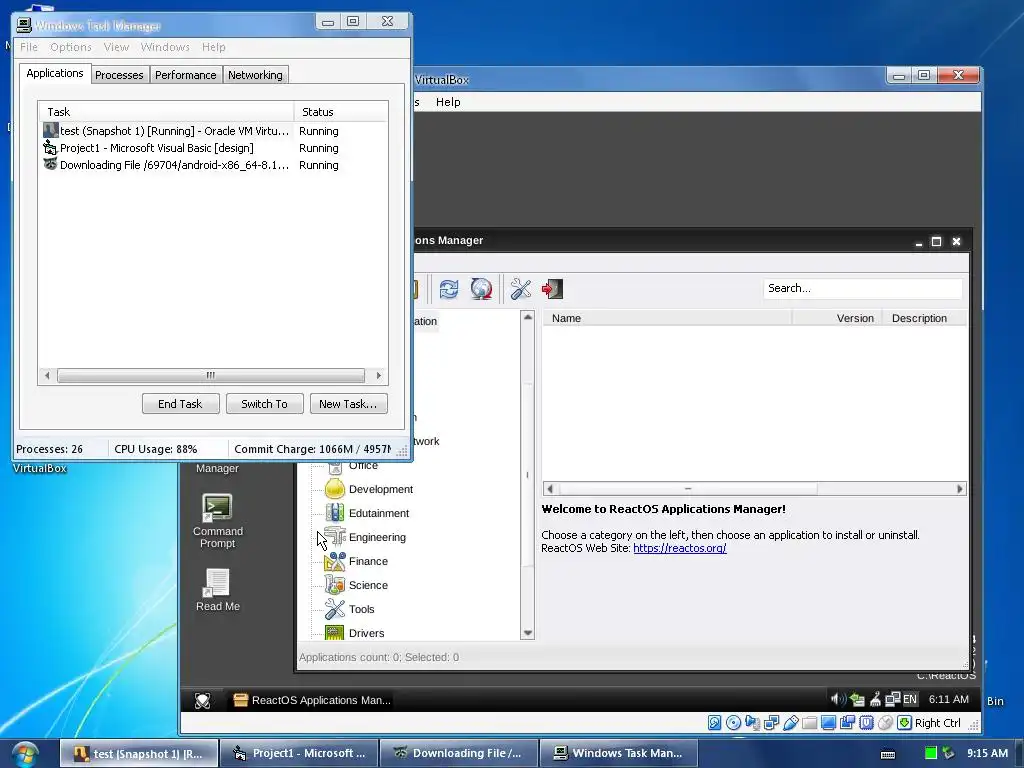This screenshot has height=768, width=1024.
Task: Click the VirtualBox optical disc status icon
Action: point(733,723)
